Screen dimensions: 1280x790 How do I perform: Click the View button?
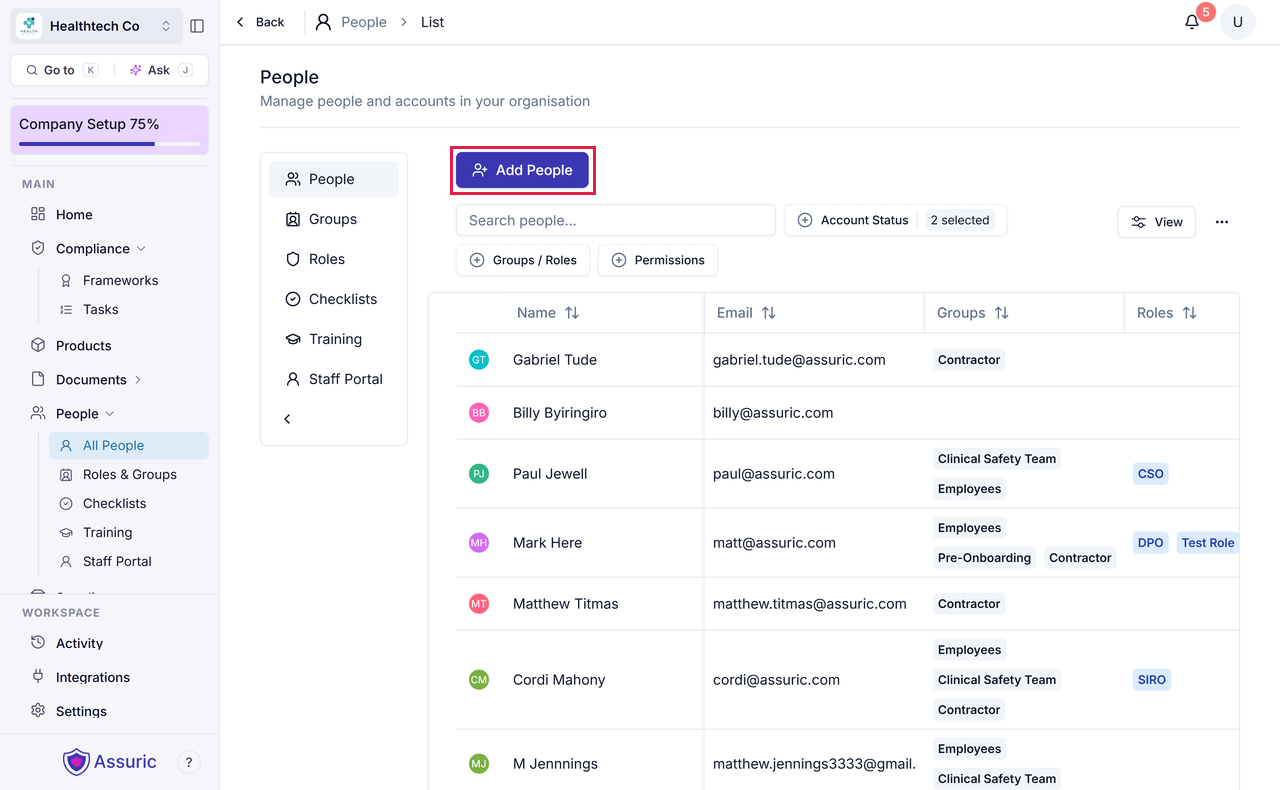point(1156,222)
